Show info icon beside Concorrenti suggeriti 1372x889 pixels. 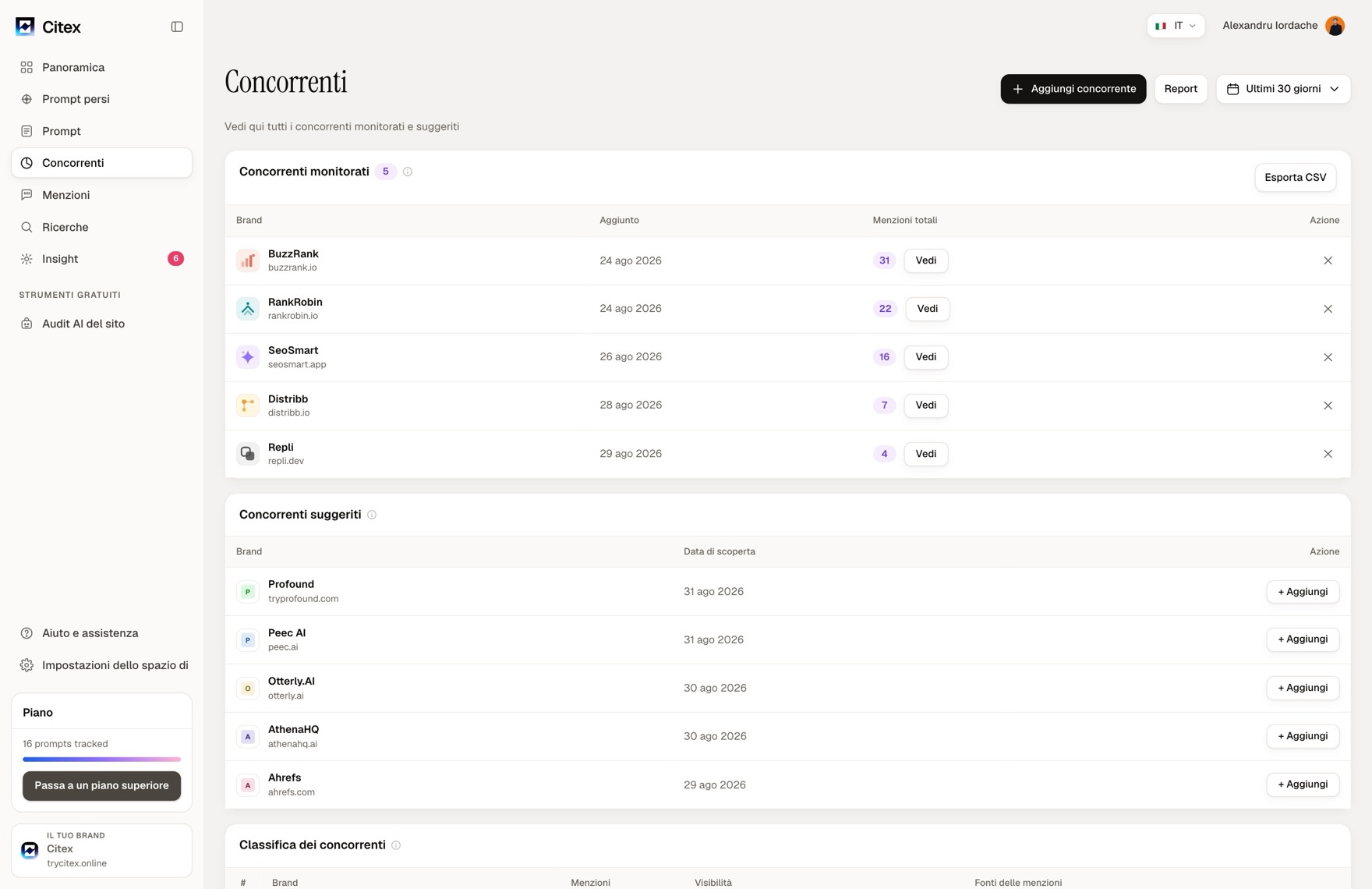click(x=372, y=515)
